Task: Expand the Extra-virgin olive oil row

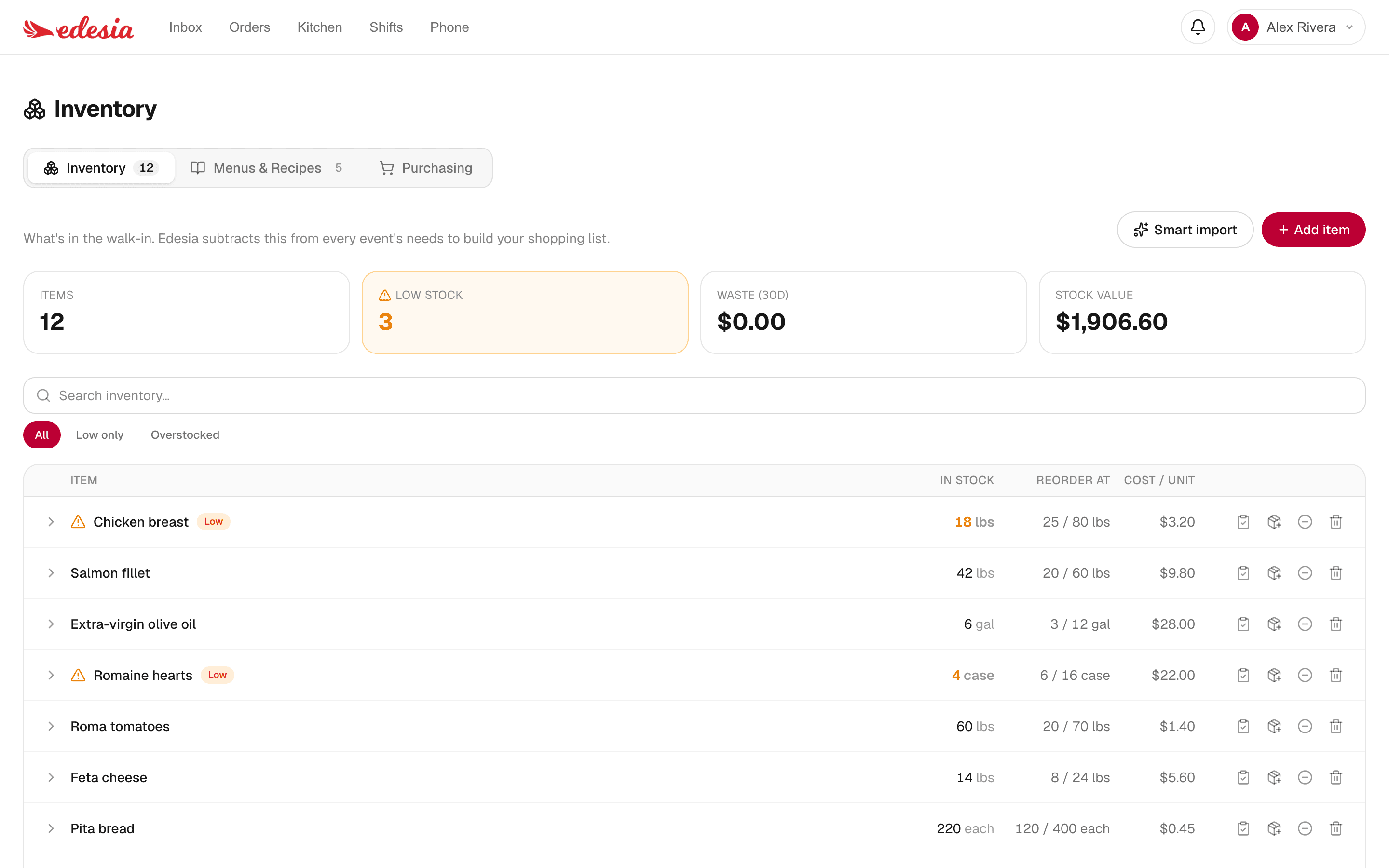Action: click(51, 624)
